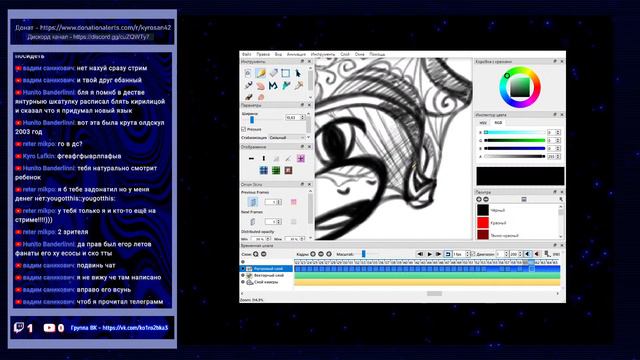The image size is (640, 360).
Task: Jump to the last frame
Action: [x=439, y=254]
